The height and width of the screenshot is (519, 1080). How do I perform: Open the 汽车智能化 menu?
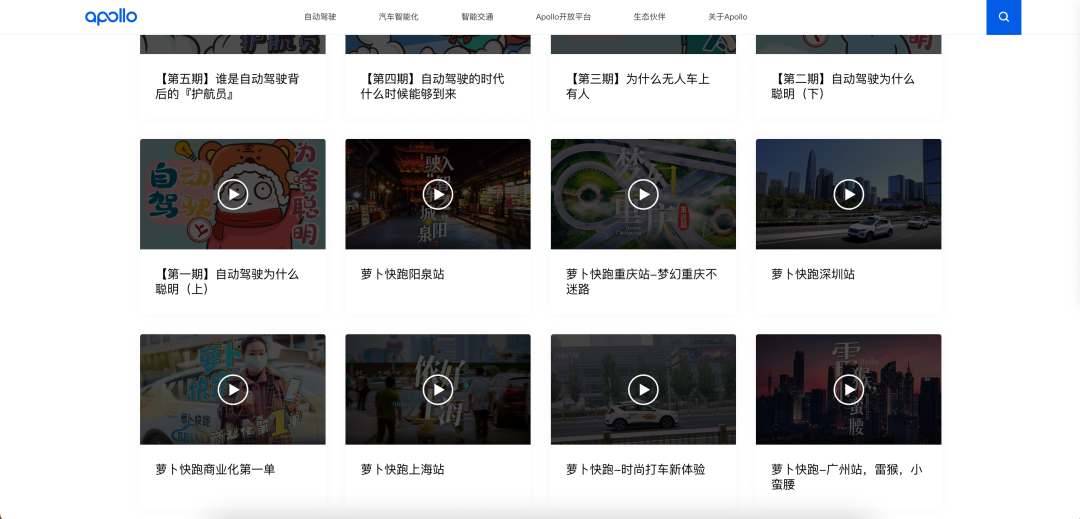tap(398, 17)
